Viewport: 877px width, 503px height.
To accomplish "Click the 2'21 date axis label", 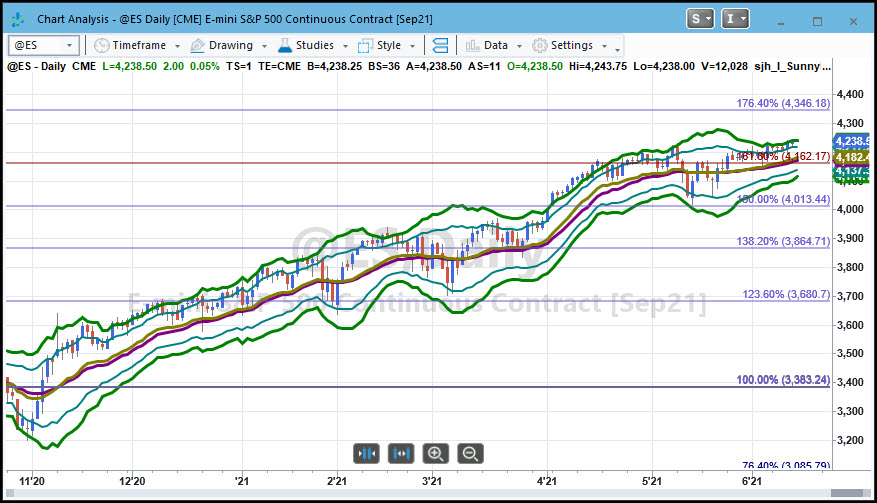I will [x=336, y=481].
